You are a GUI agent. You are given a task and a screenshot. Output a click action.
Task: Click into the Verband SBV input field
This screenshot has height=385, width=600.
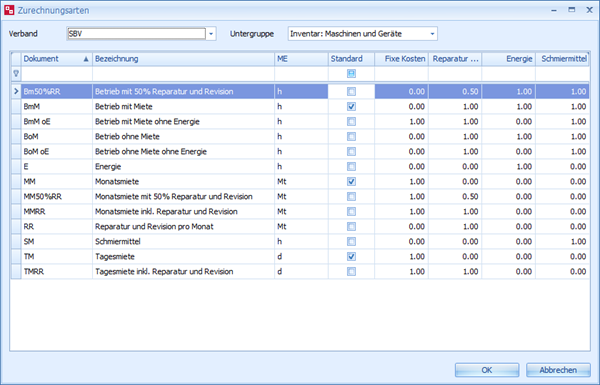[136, 34]
